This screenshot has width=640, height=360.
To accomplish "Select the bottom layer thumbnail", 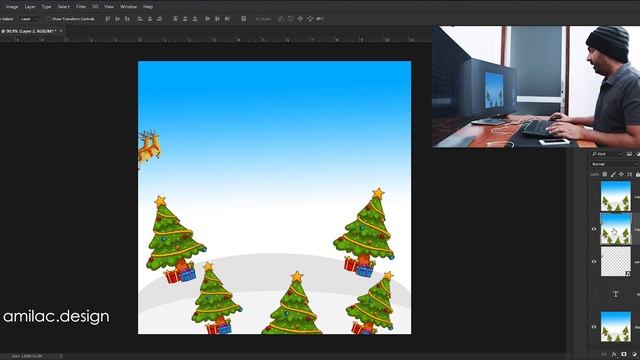I will tap(616, 327).
